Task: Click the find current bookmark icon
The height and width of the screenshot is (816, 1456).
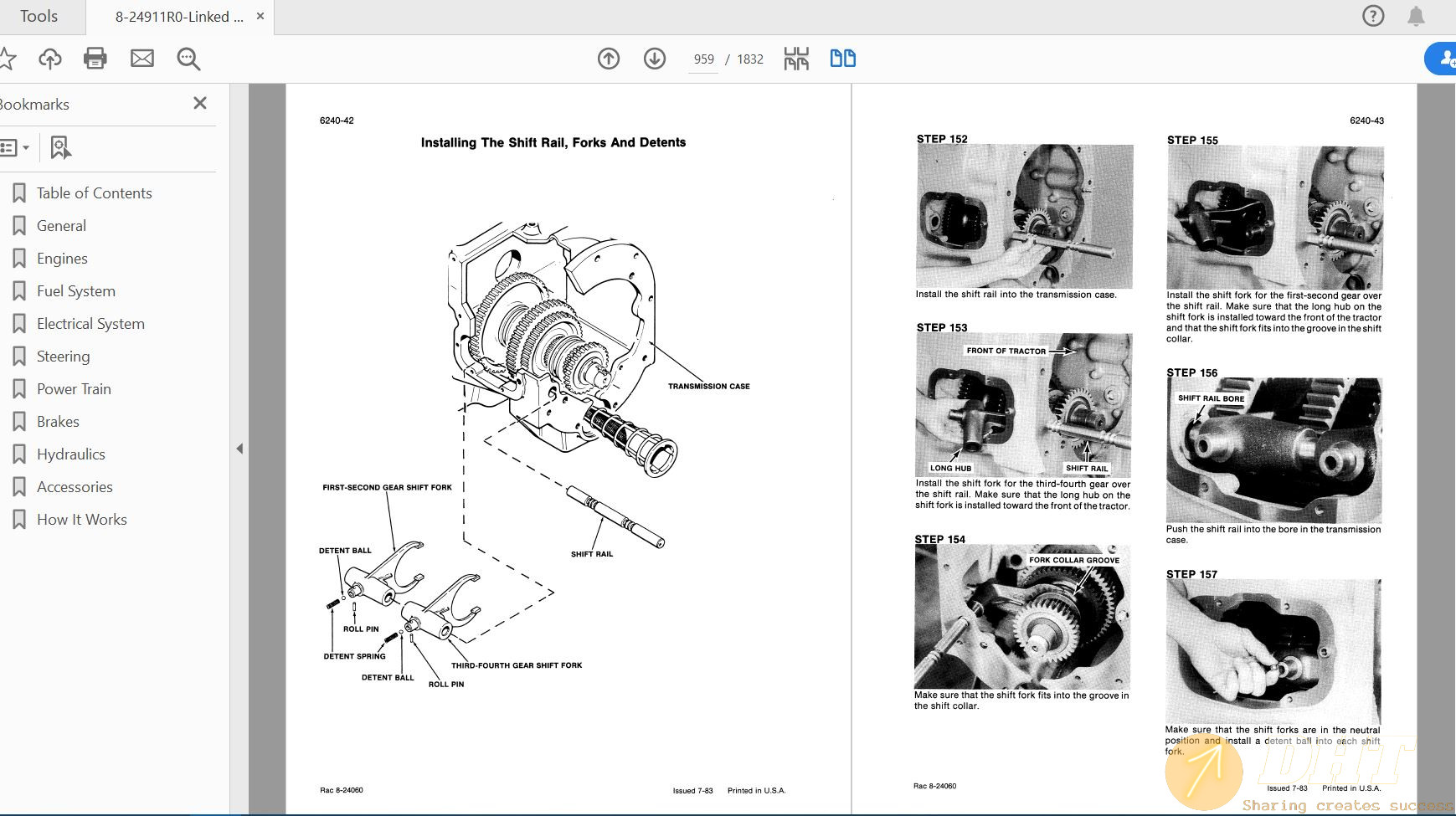Action: click(x=60, y=148)
